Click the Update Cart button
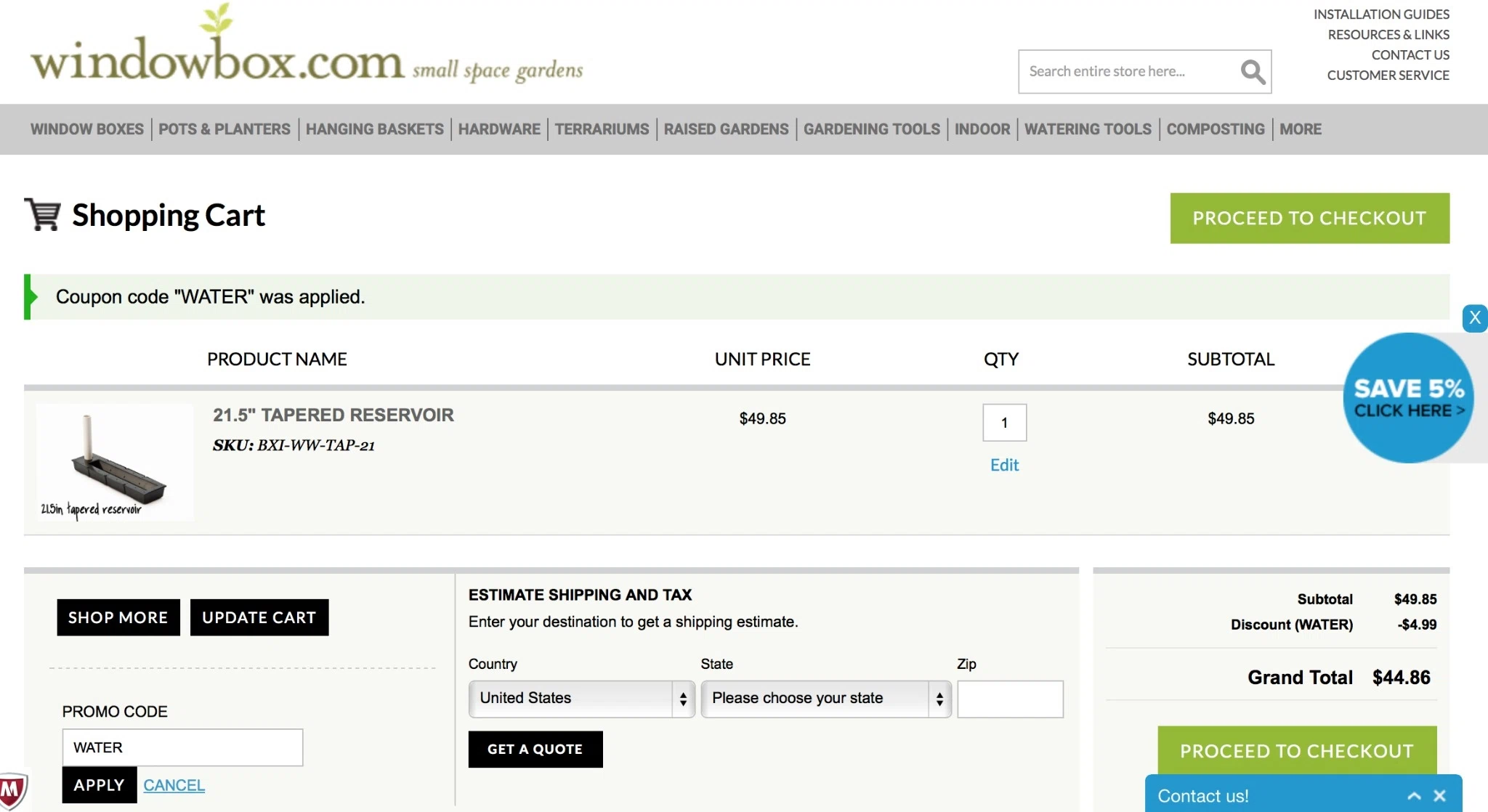1488x812 pixels. 259,617
